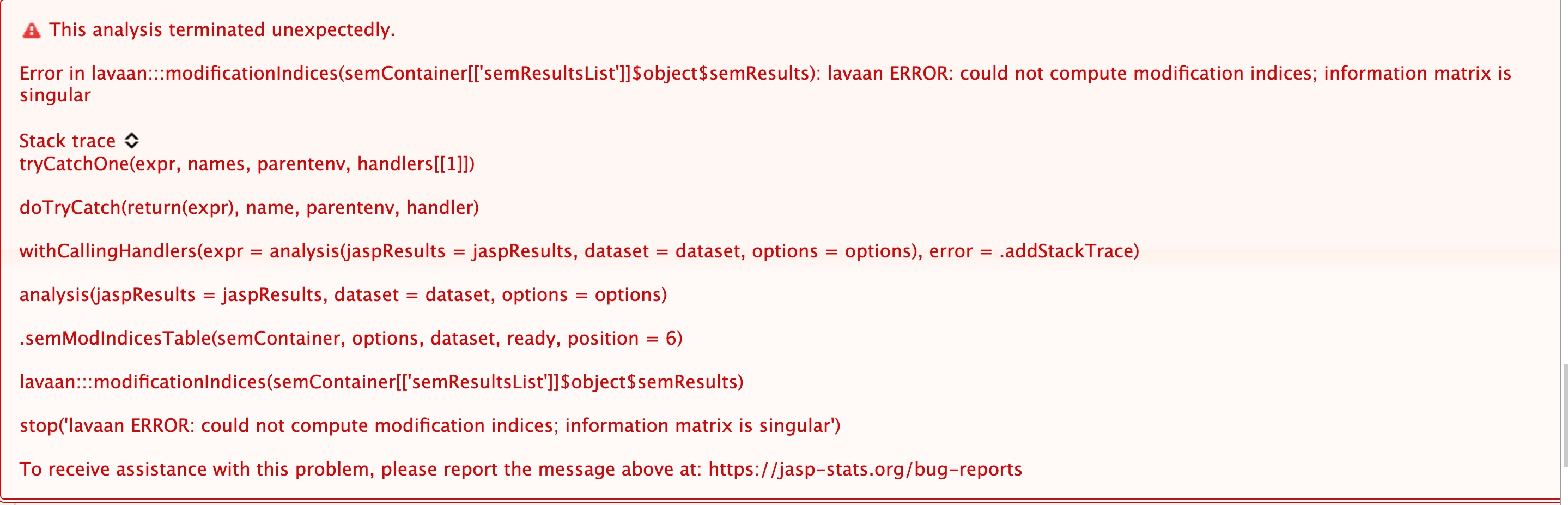Image resolution: width=1568 pixels, height=505 pixels.
Task: Click the stop('lavaan ERROR...') trace entry
Action: point(430,425)
